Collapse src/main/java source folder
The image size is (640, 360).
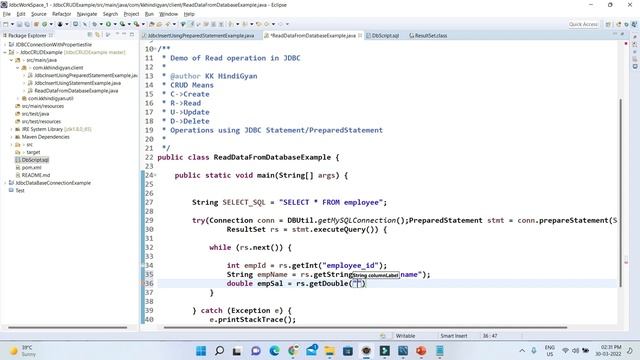coord(11,60)
